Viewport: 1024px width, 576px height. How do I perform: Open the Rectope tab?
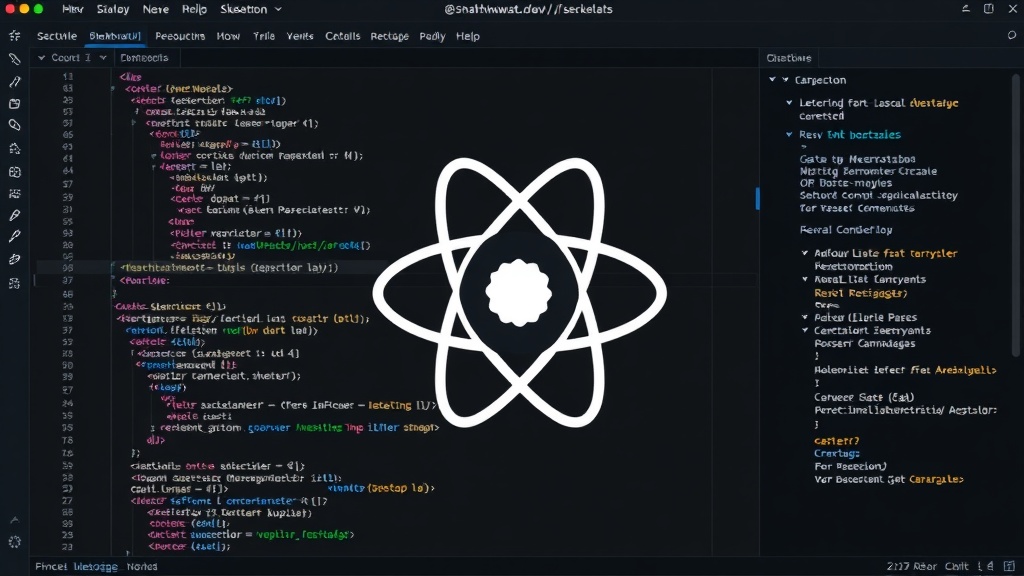click(389, 36)
